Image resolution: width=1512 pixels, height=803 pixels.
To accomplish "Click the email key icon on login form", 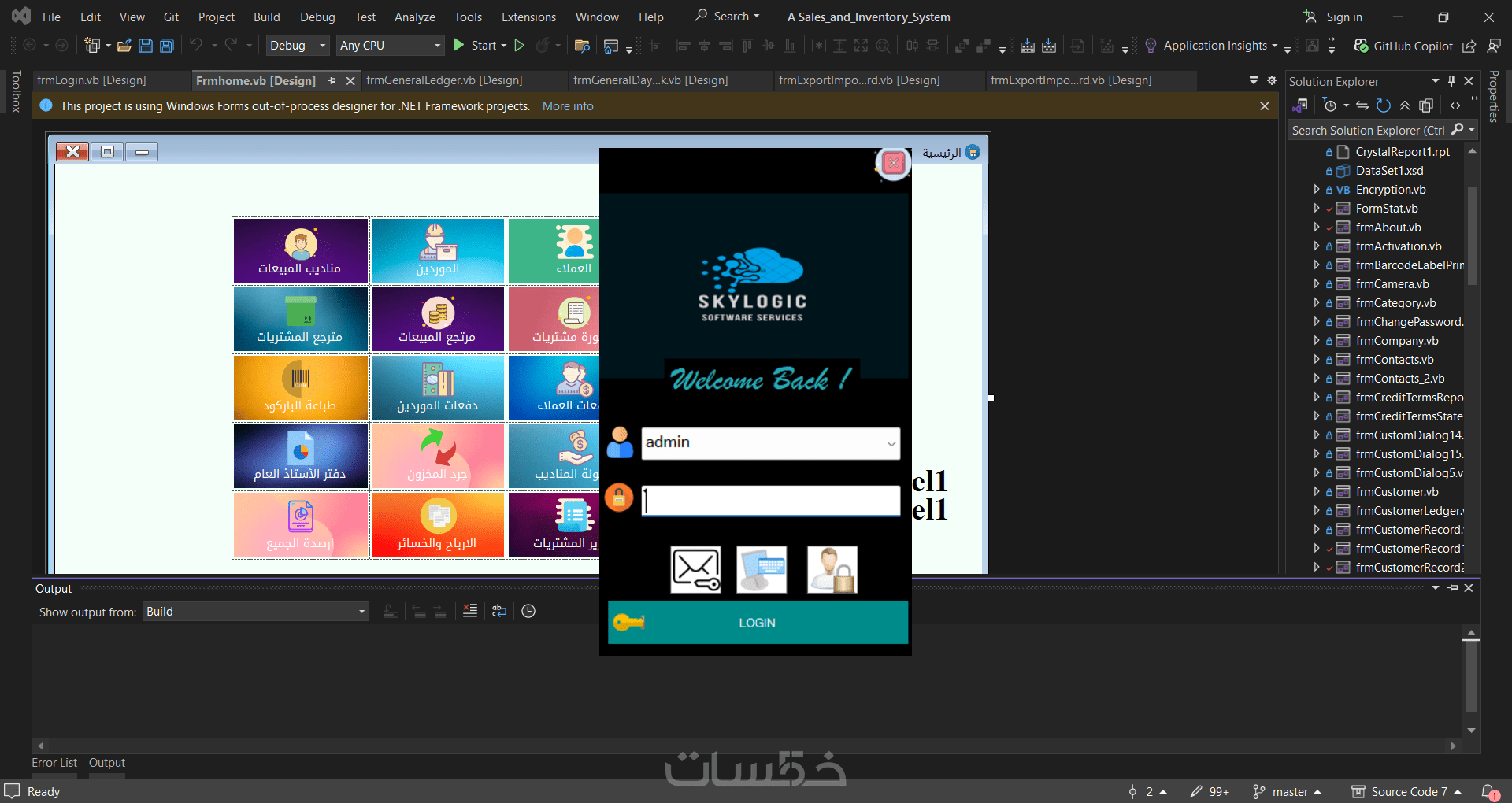I will [695, 569].
